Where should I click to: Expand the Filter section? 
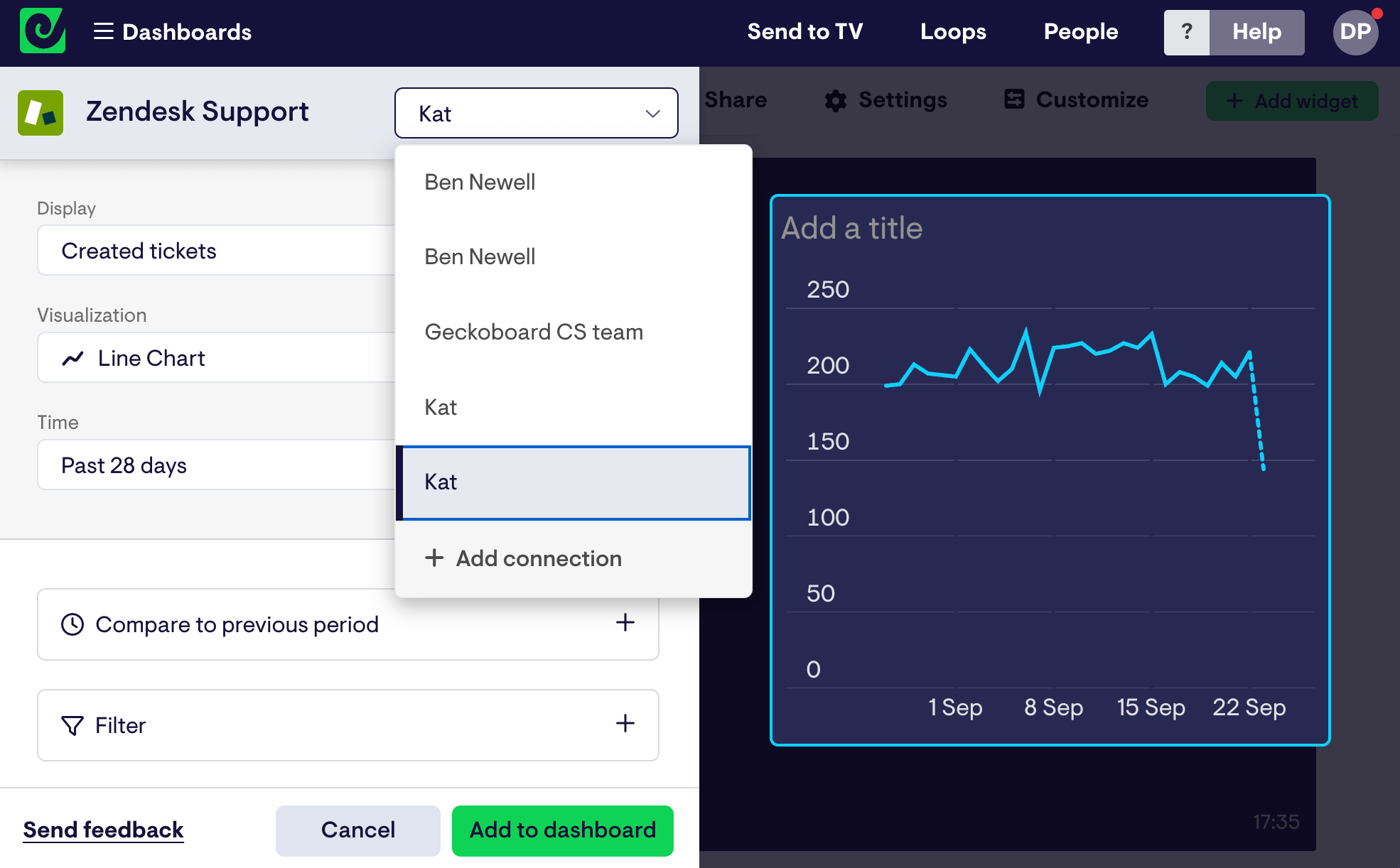click(x=348, y=725)
